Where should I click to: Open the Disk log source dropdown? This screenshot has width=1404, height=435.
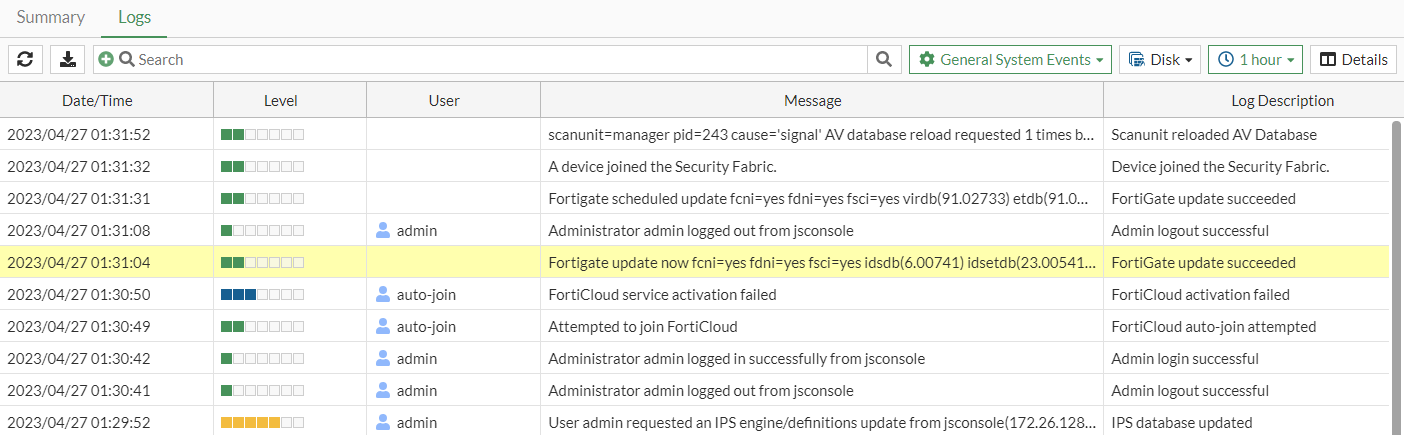coord(1159,60)
